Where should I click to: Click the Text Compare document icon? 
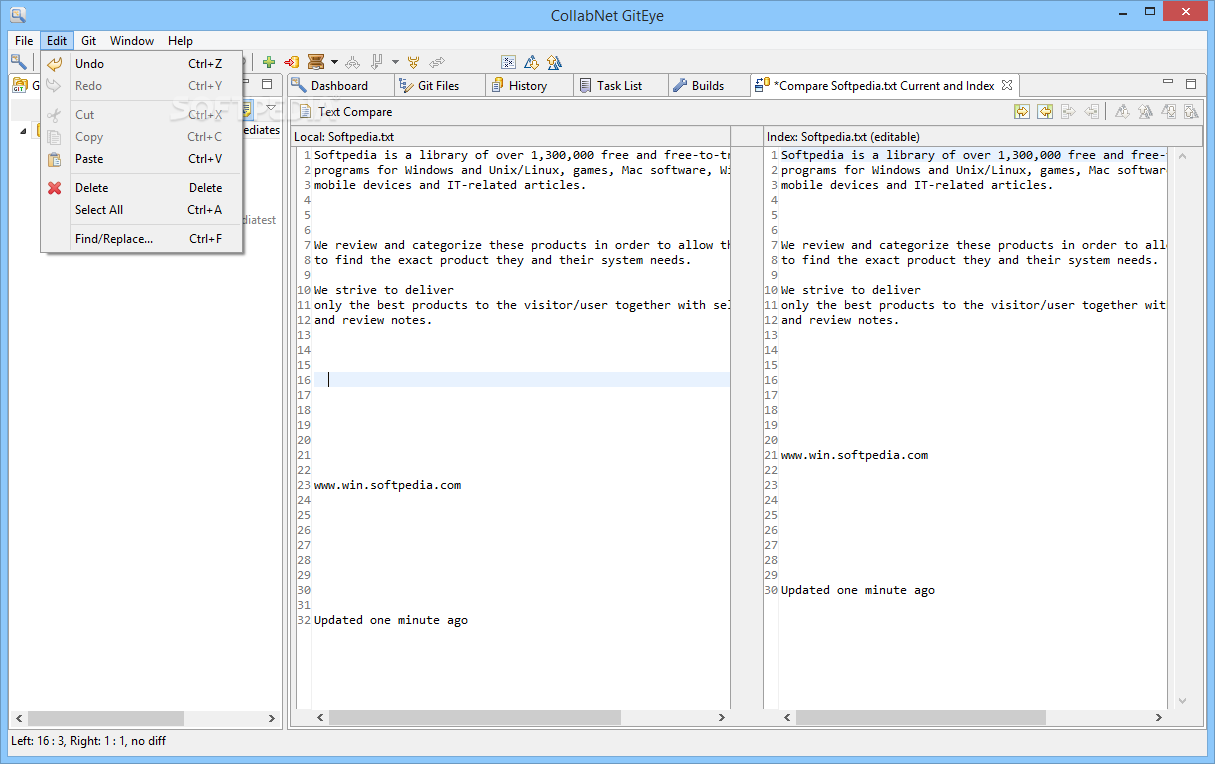pyautogui.click(x=304, y=112)
